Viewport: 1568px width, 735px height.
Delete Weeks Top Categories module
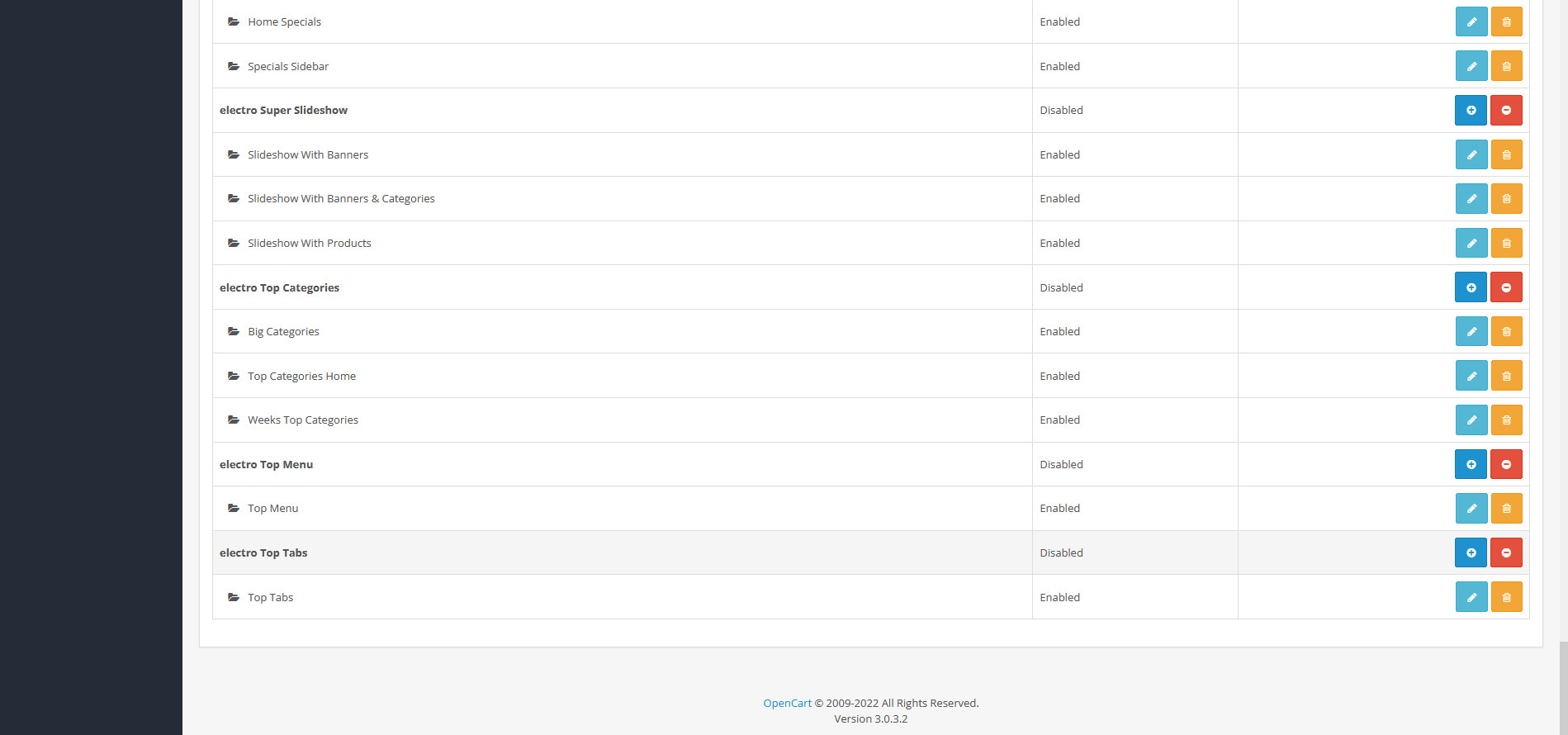[x=1506, y=420]
